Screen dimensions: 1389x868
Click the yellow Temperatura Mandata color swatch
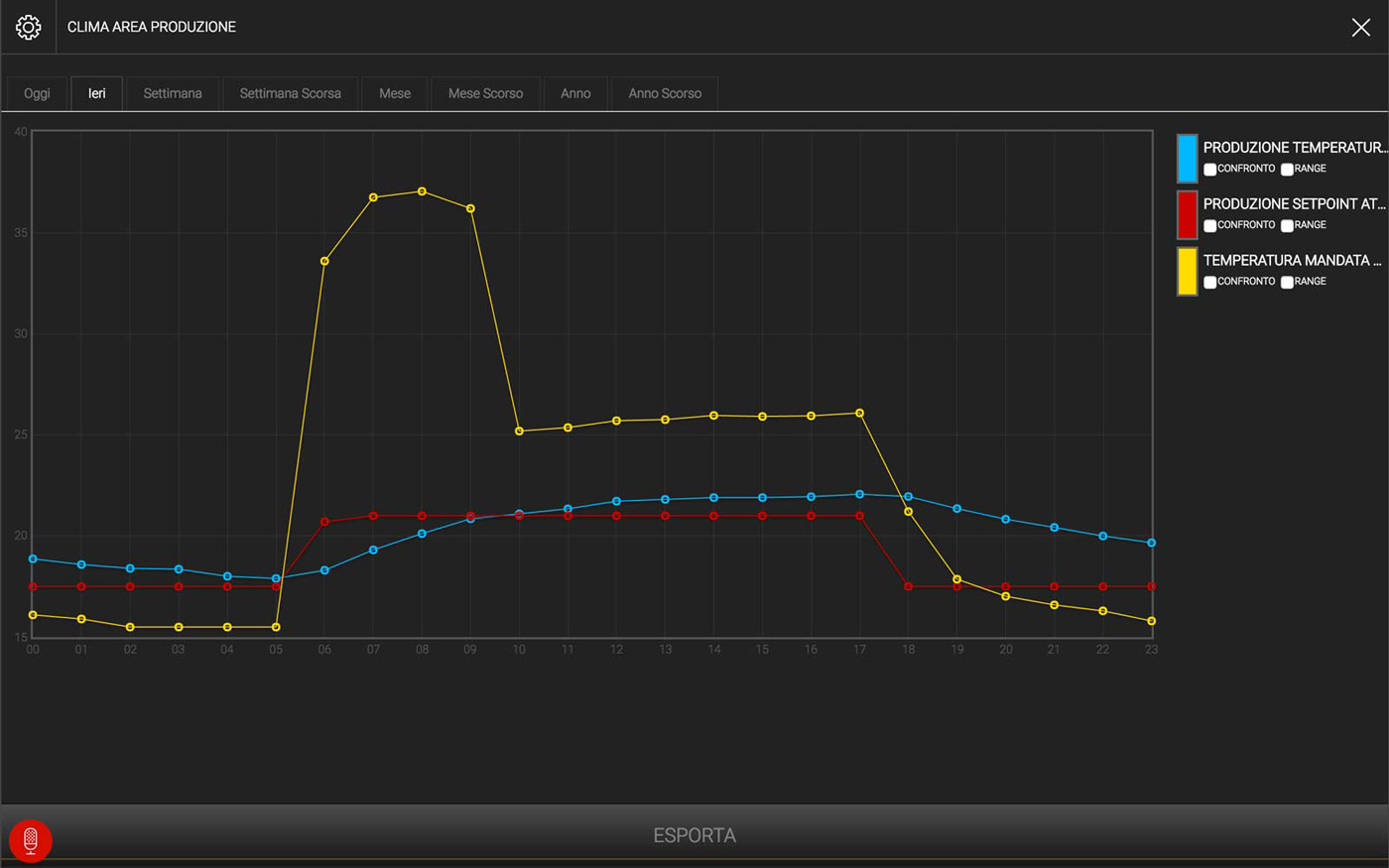[1187, 272]
